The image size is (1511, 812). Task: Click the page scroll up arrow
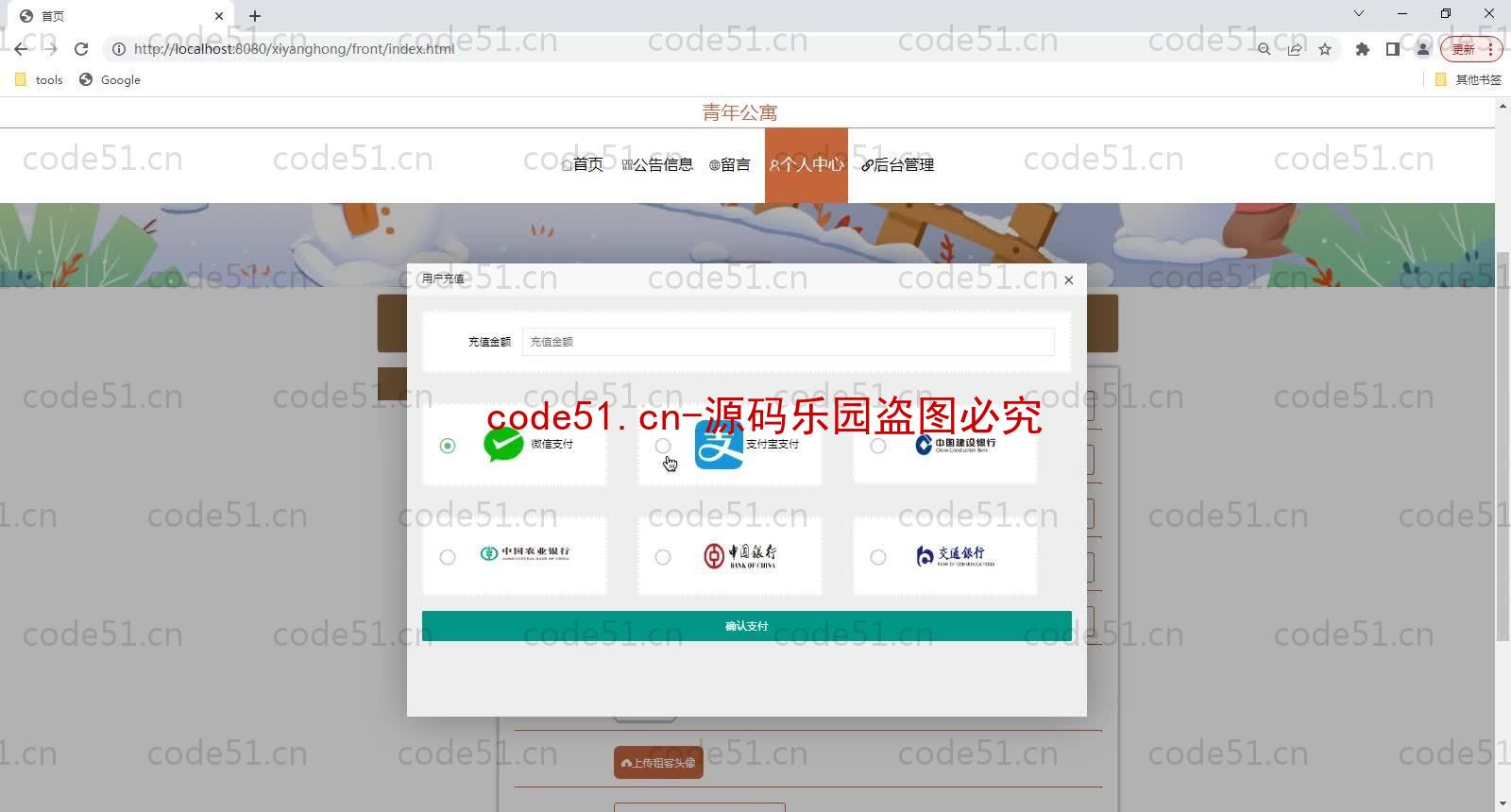[x=1503, y=106]
